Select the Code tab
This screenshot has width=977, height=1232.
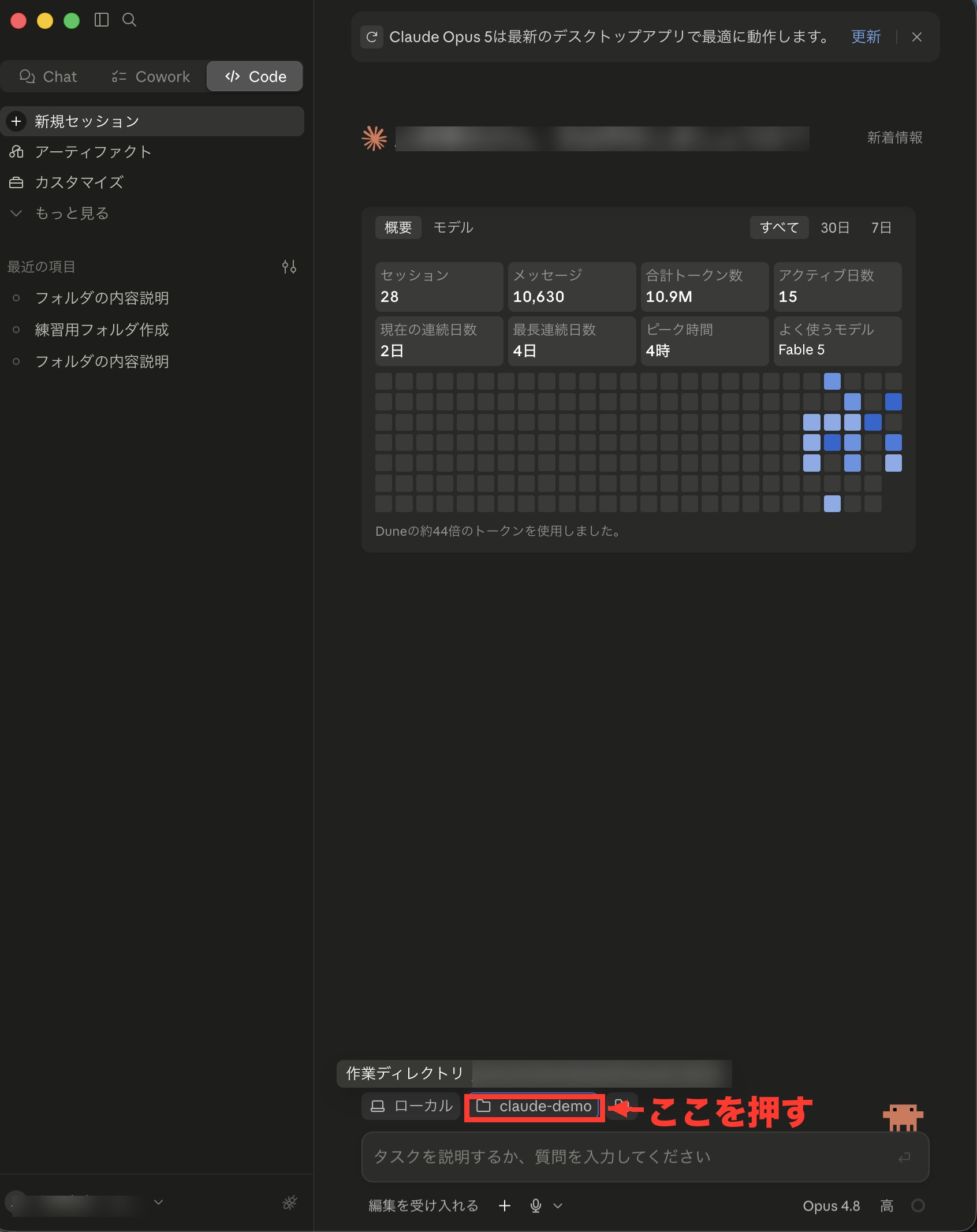tap(255, 77)
